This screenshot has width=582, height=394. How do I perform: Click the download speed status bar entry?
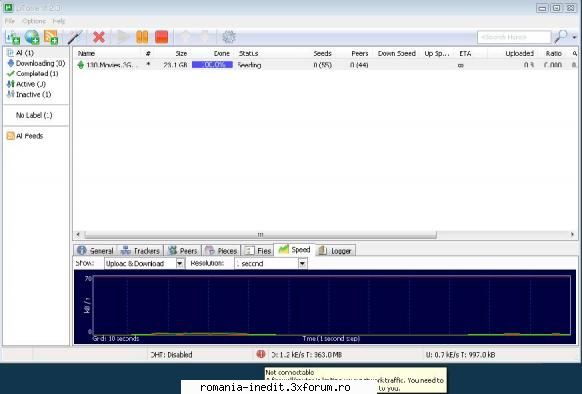click(307, 355)
